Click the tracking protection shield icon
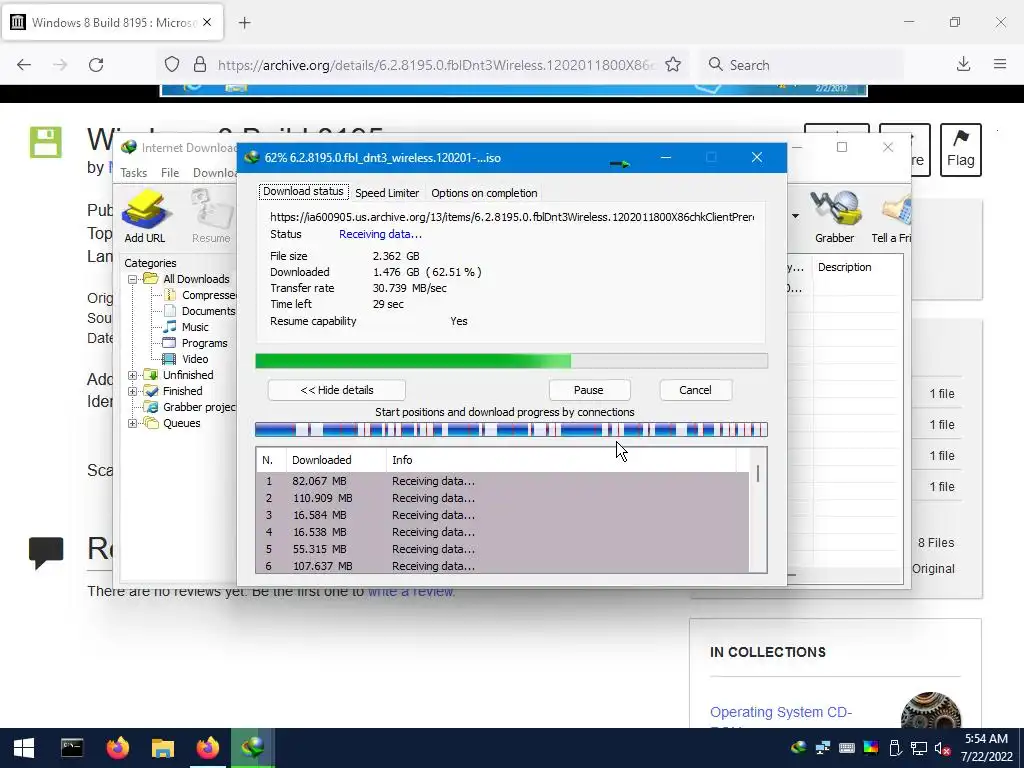Screen dimensions: 1024x768 [x=172, y=65]
